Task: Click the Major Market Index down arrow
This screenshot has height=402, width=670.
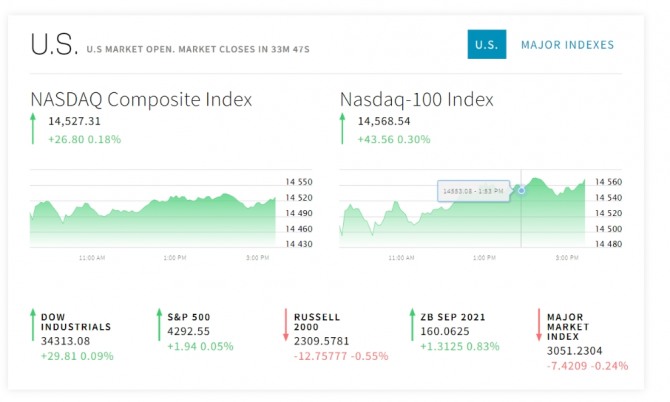Action: coord(538,325)
